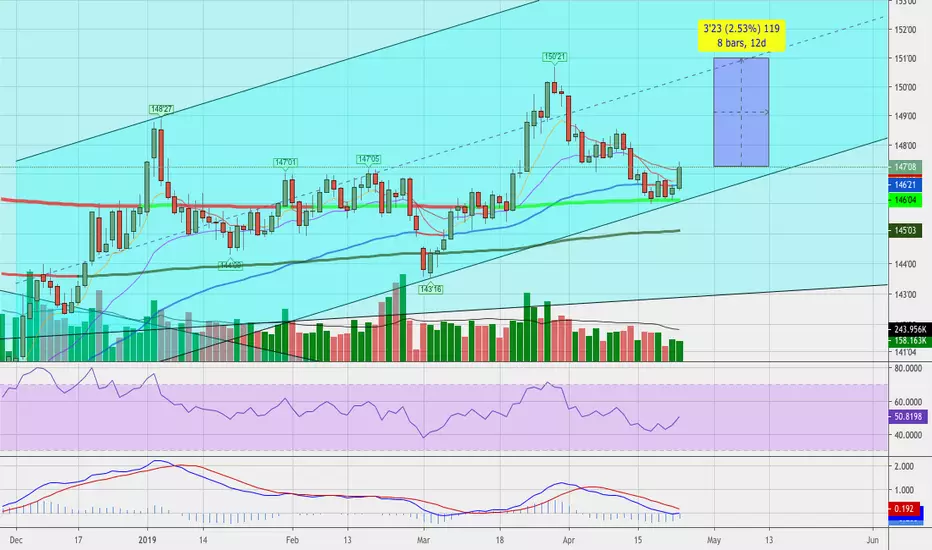This screenshot has width=932, height=550.
Task: Click the May date on time axis
Action: (714, 540)
